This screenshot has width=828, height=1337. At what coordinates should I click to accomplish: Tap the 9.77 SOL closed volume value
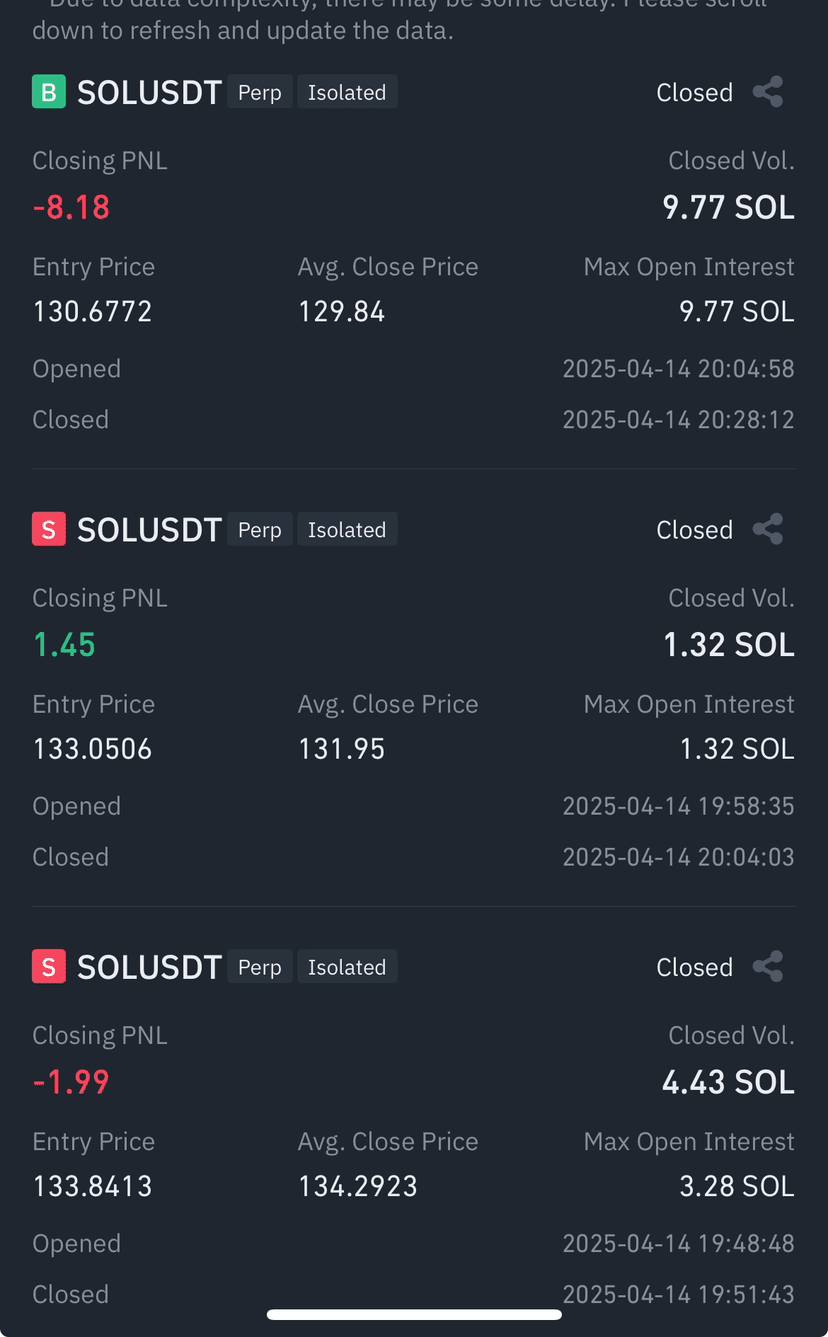[x=729, y=207]
